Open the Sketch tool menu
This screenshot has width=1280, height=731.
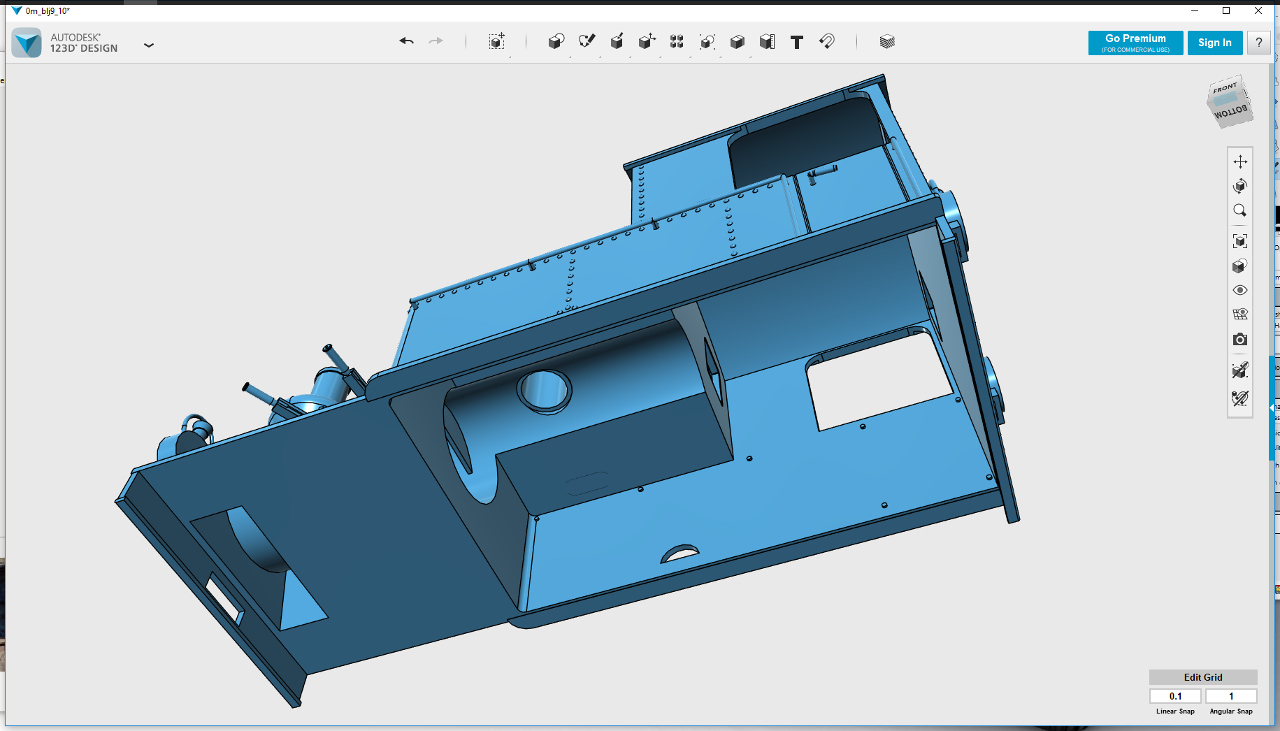(x=587, y=41)
